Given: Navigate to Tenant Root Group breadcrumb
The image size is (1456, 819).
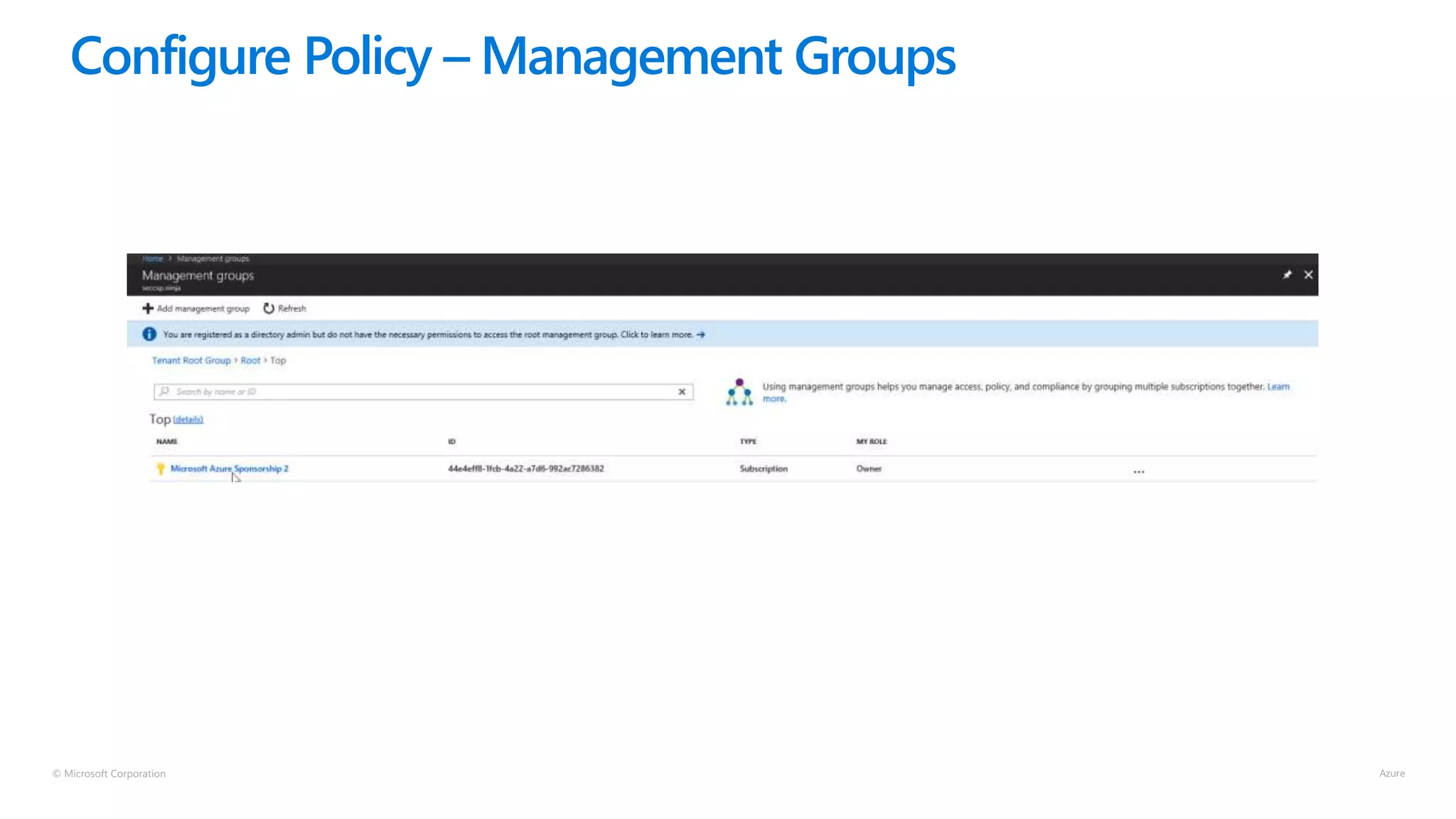Looking at the screenshot, I should pyautogui.click(x=191, y=360).
